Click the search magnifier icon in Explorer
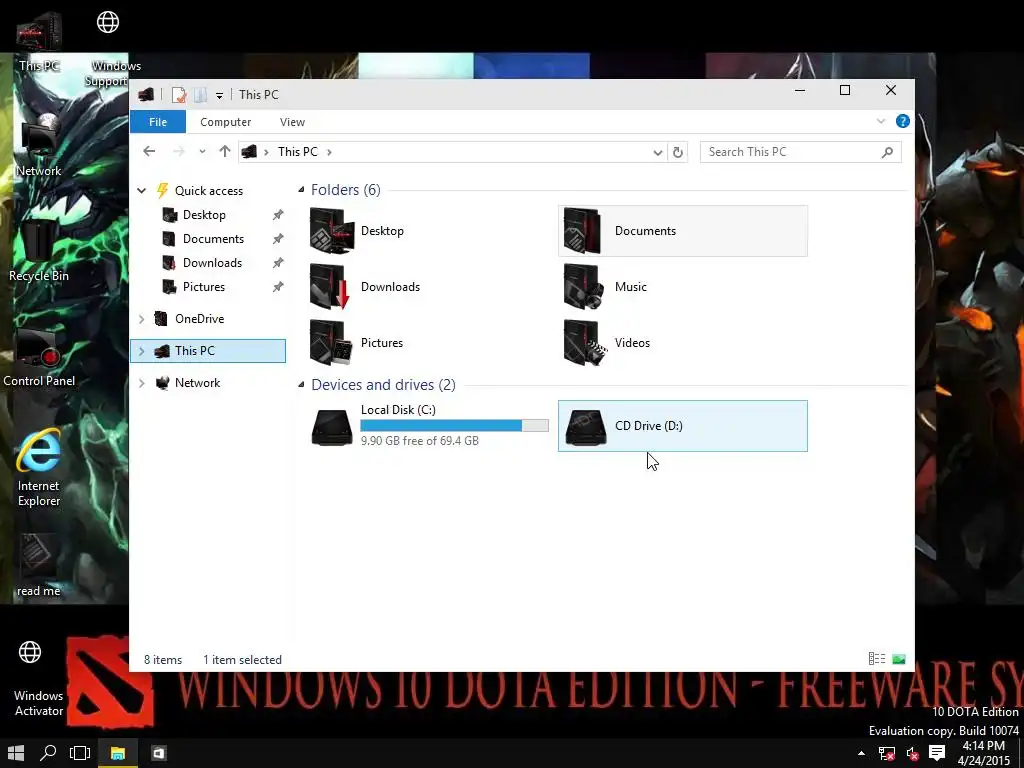The image size is (1024, 768). 887,152
